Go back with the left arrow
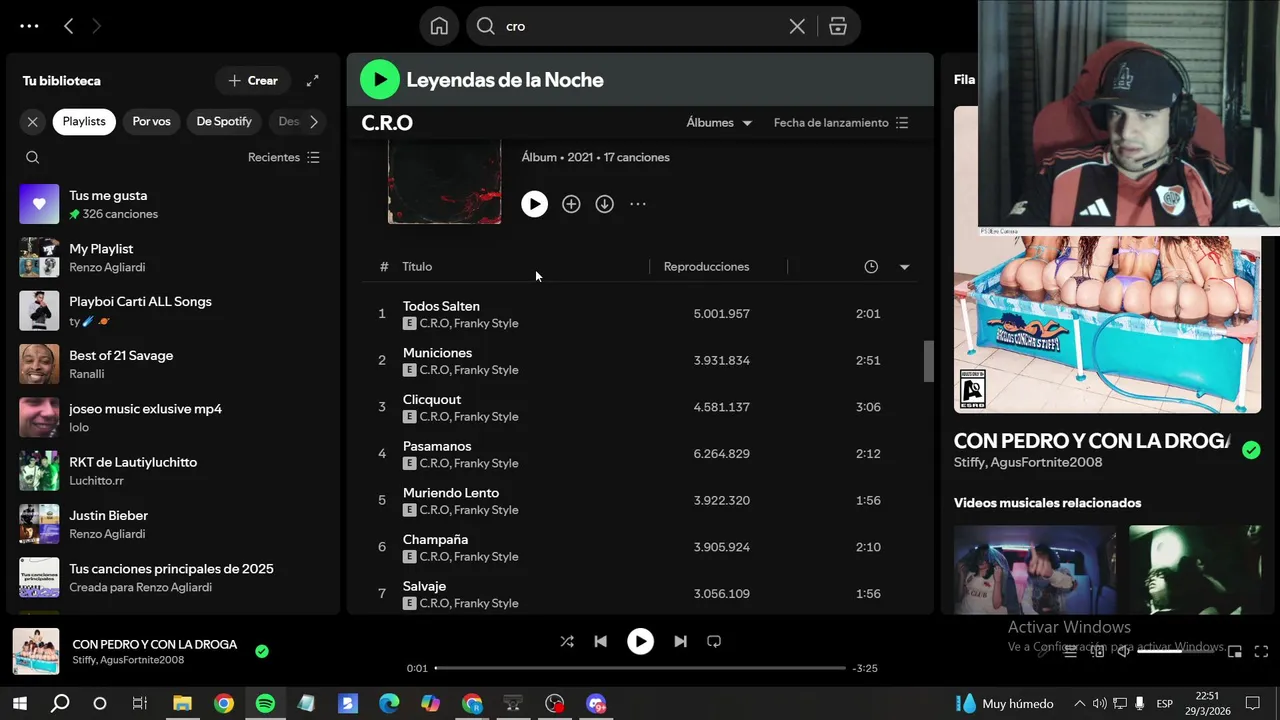This screenshot has width=1280, height=720. point(68,26)
